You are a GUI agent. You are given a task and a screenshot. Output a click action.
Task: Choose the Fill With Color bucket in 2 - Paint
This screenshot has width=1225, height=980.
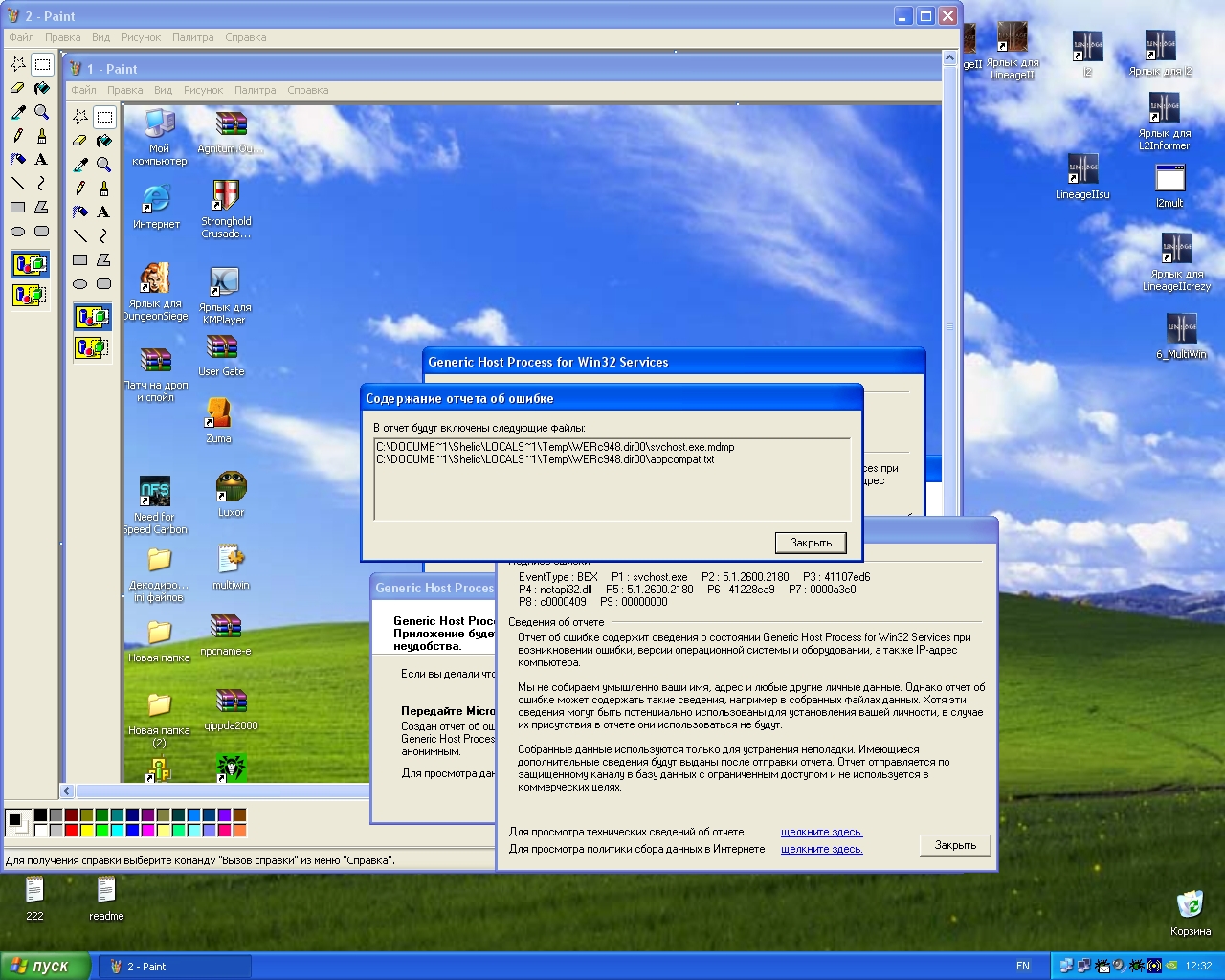point(42,88)
